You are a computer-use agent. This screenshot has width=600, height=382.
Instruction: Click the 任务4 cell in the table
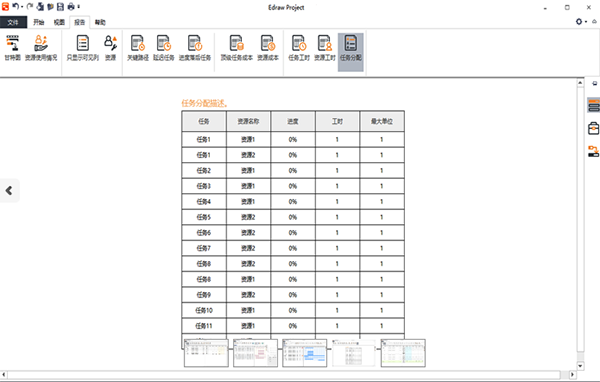point(204,202)
